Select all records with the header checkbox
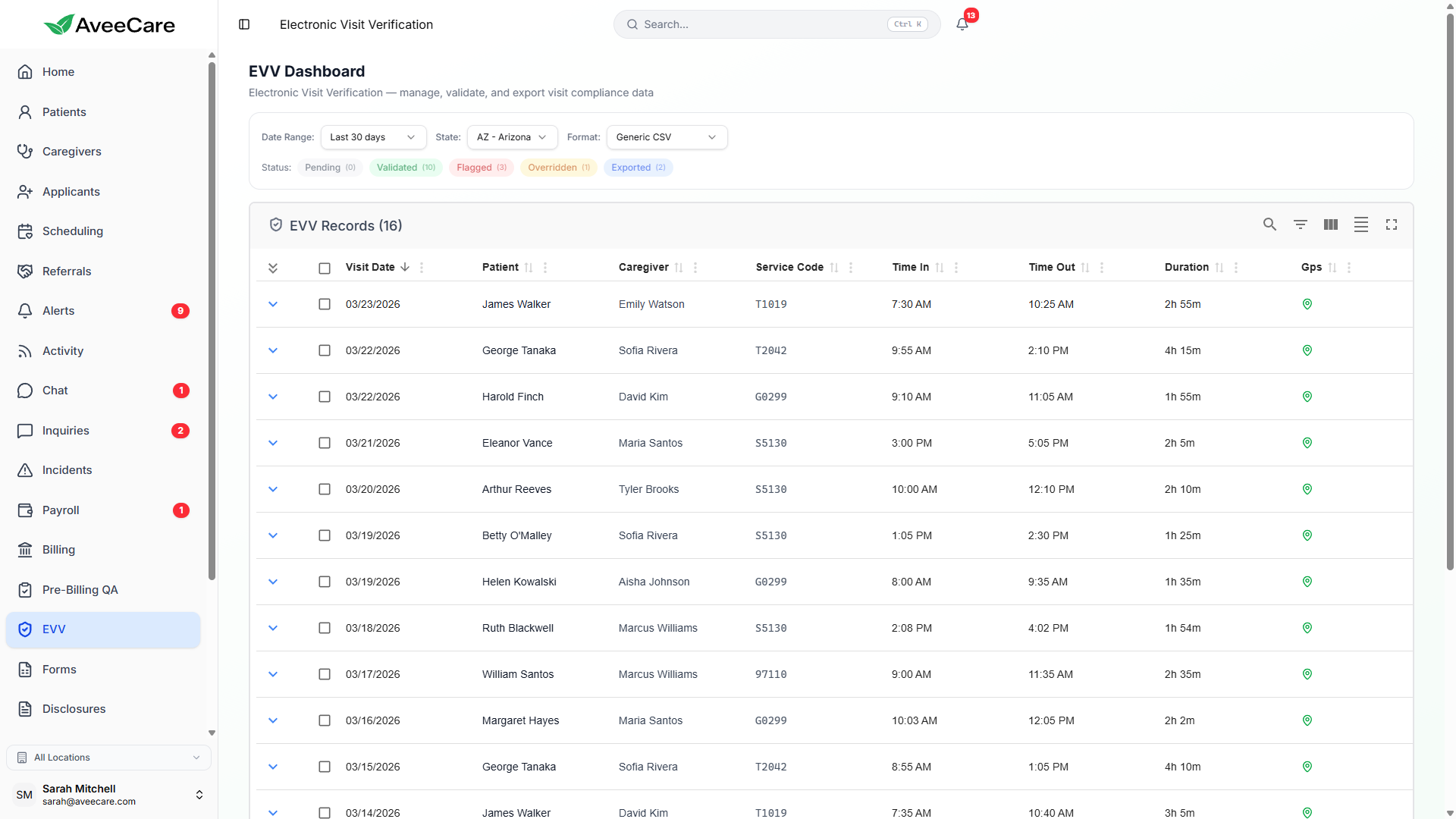The height and width of the screenshot is (819, 1456). [325, 268]
